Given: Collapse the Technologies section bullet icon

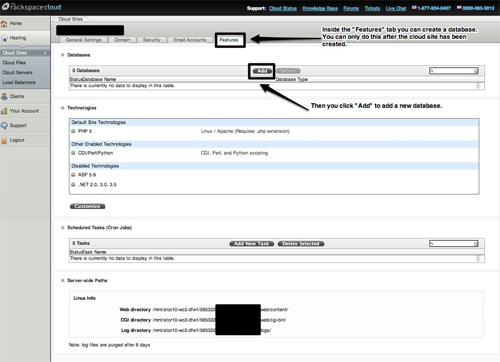Looking at the screenshot, I should pyautogui.click(x=62, y=108).
